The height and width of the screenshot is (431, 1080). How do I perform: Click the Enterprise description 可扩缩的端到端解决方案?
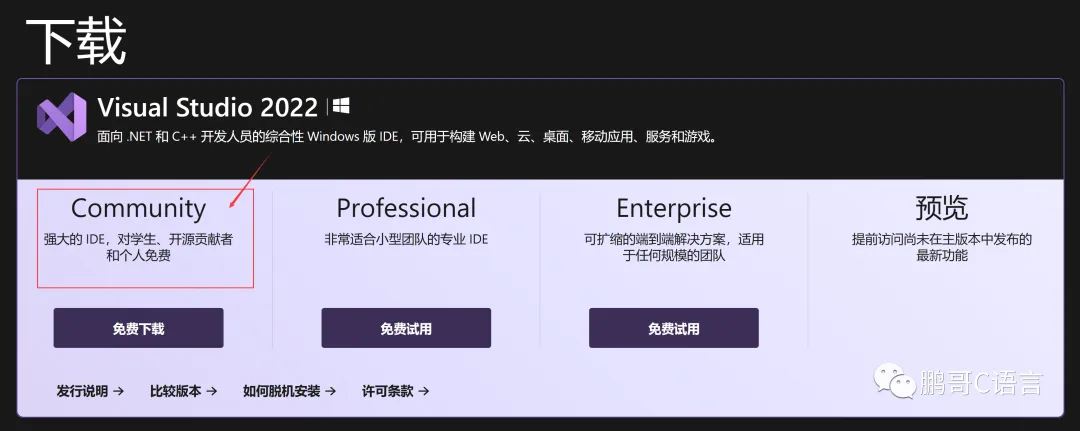point(674,248)
